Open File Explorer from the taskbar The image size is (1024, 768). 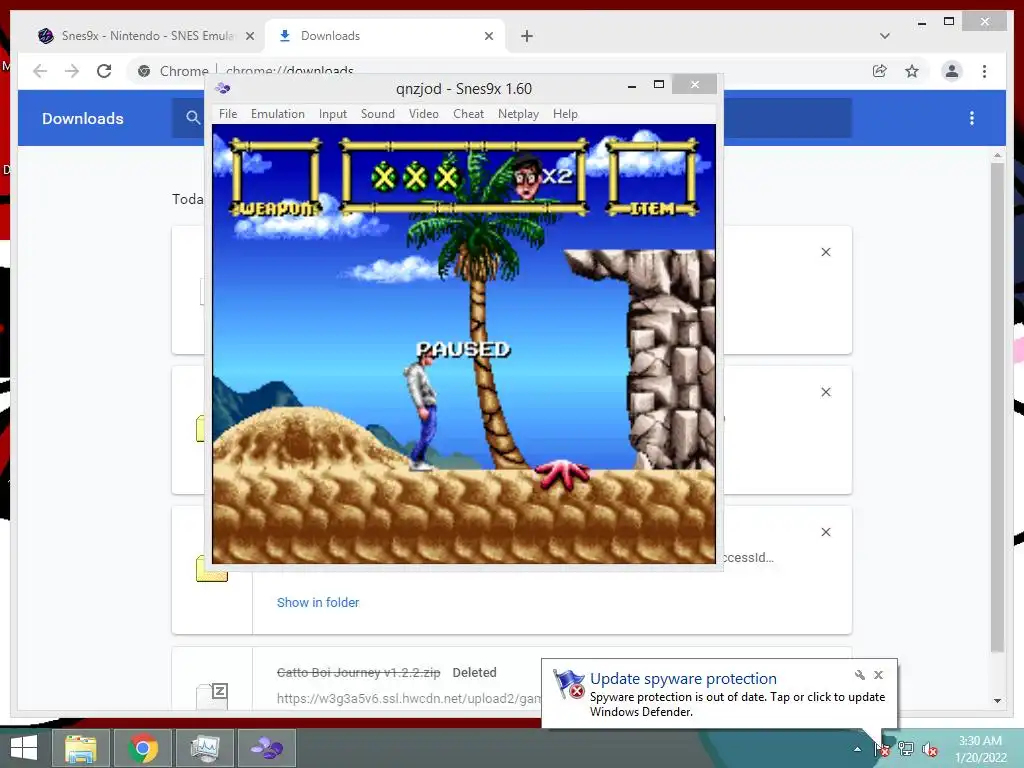pos(80,748)
